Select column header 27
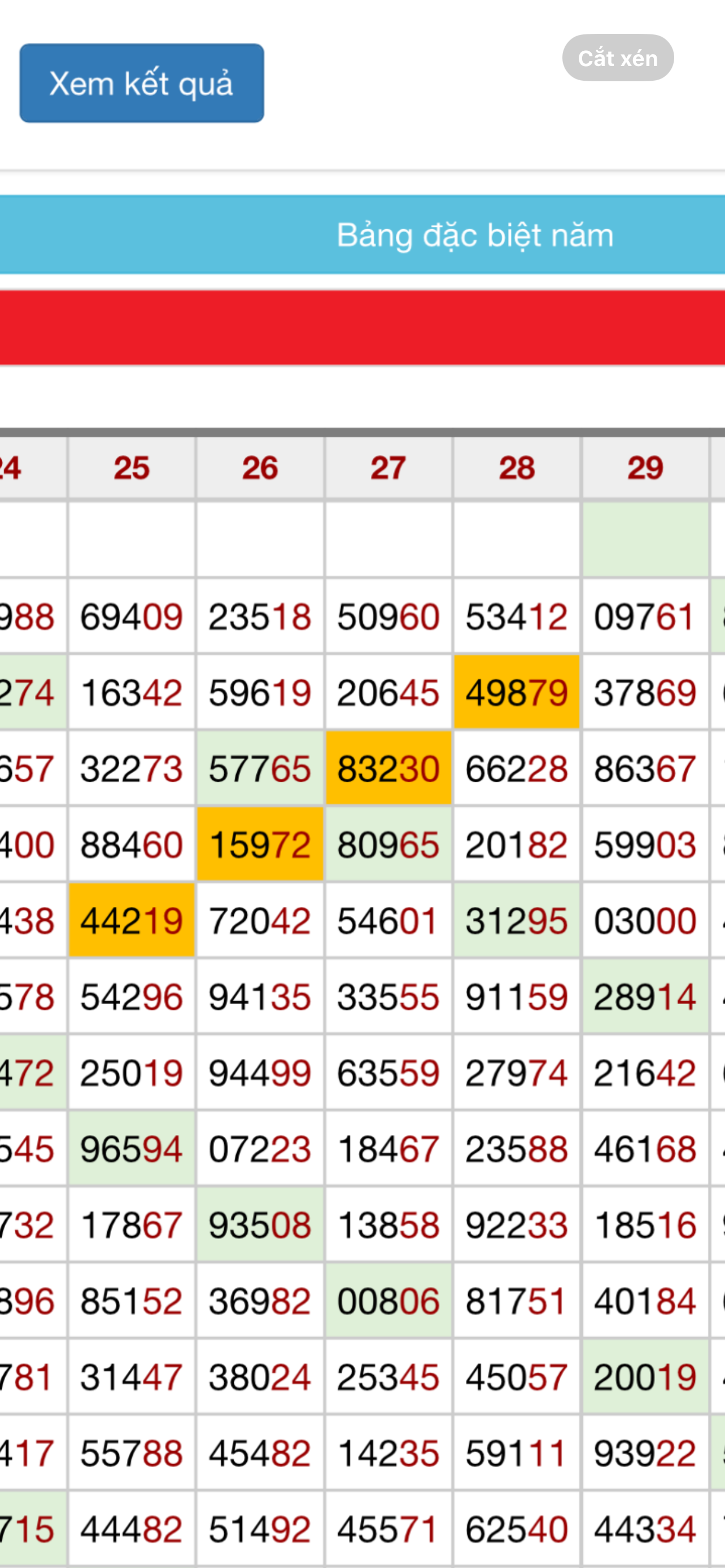The height and width of the screenshot is (1568, 725). [388, 468]
